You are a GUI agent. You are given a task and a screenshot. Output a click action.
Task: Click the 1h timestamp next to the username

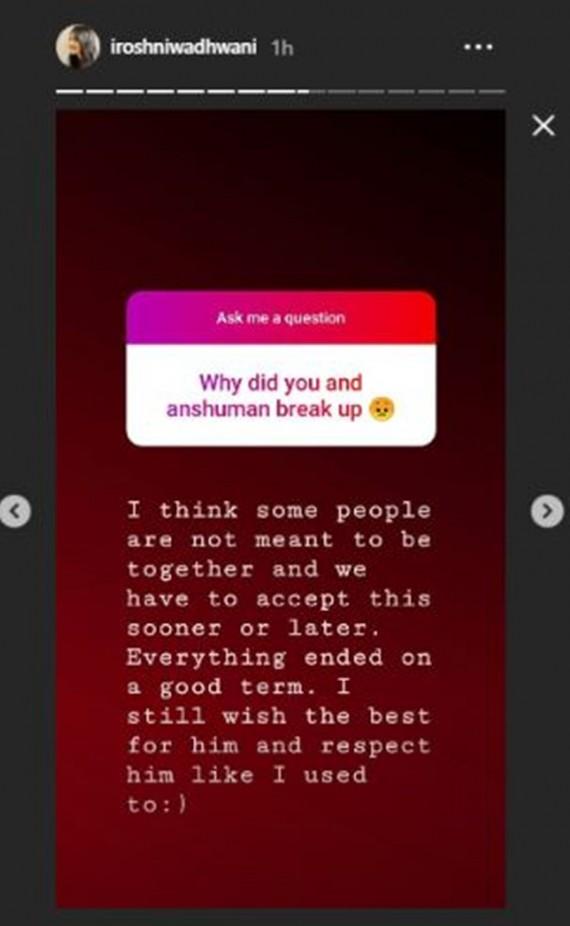point(282,48)
